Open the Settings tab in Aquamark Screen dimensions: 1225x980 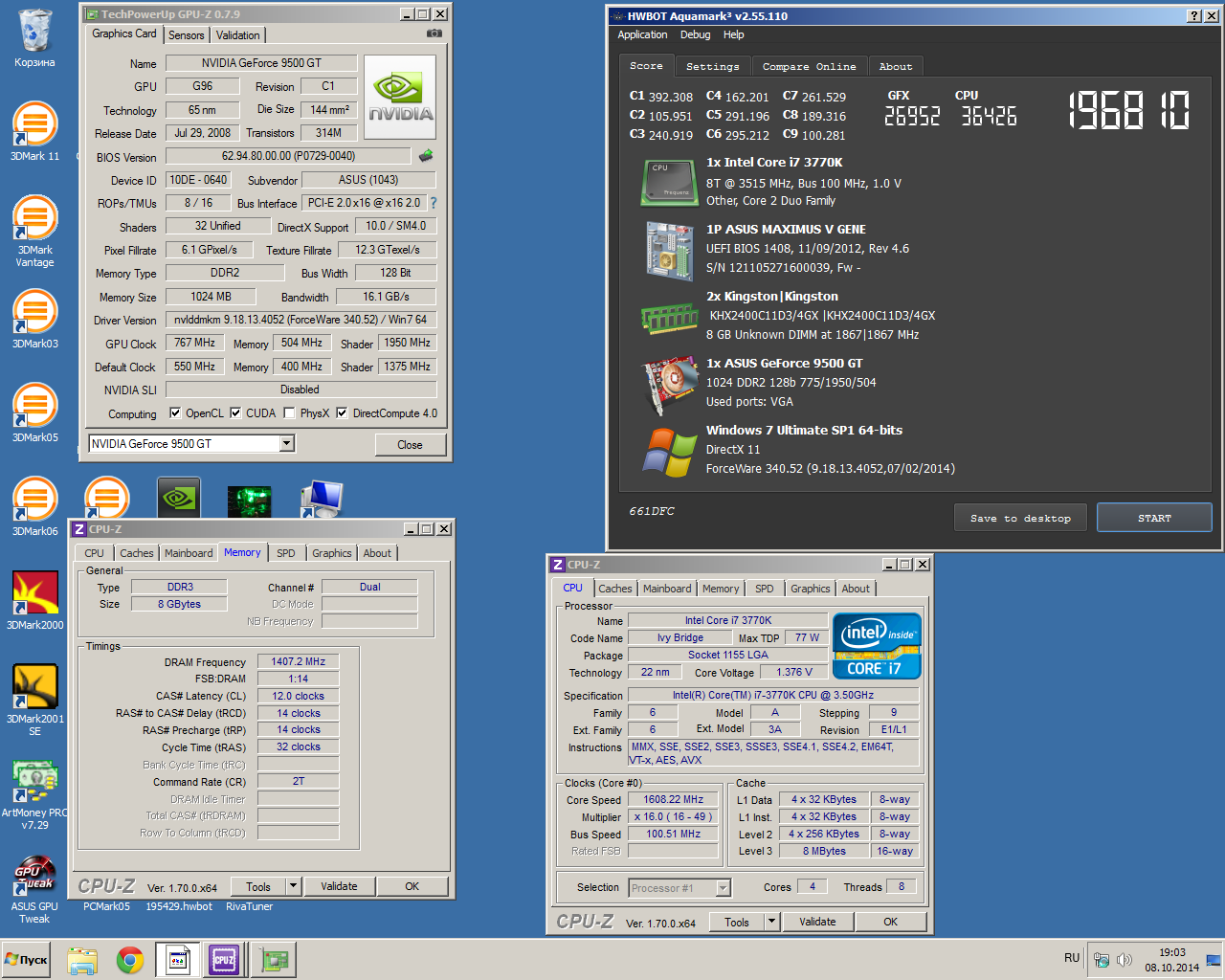tap(713, 66)
